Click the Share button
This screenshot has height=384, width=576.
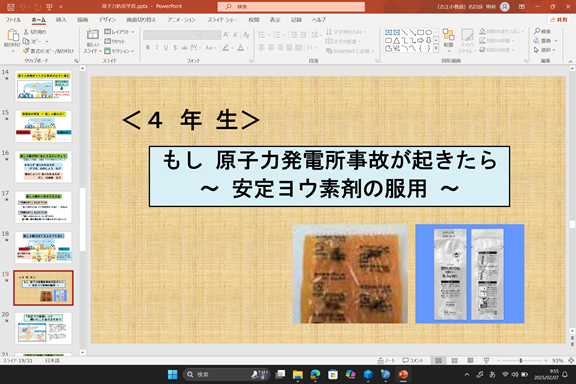[x=559, y=20]
